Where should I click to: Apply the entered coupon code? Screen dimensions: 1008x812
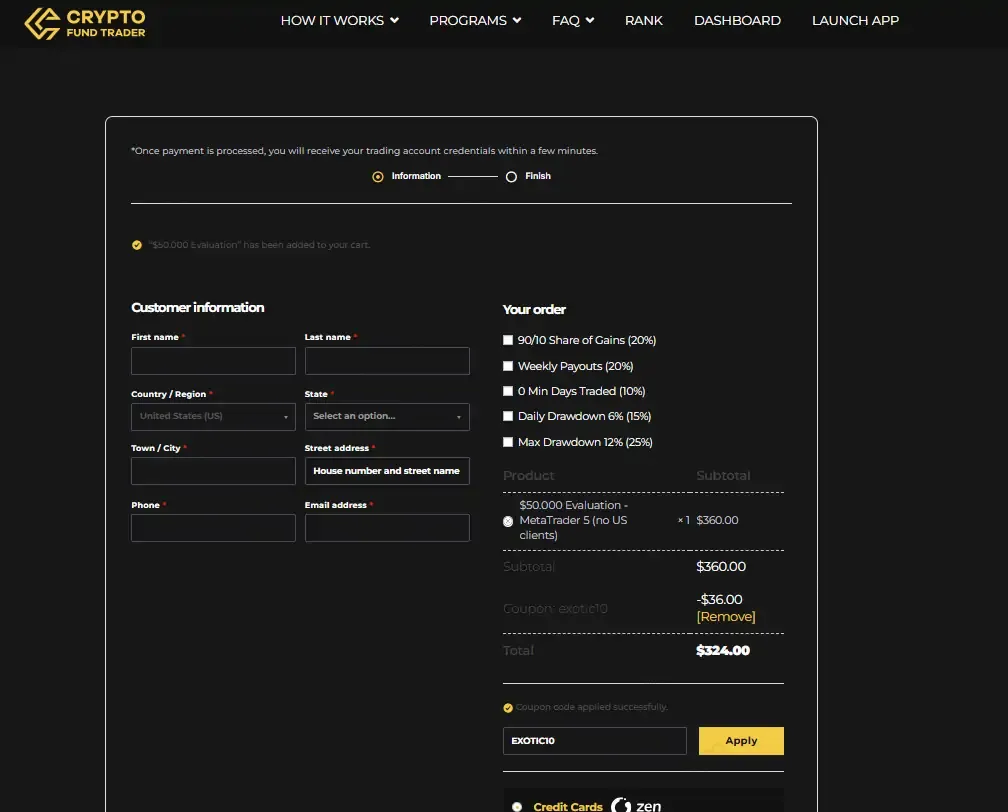pyautogui.click(x=740, y=740)
